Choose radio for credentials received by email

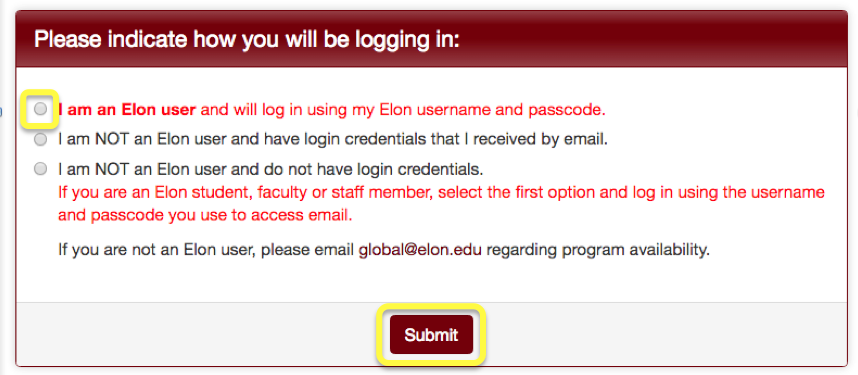(40, 140)
